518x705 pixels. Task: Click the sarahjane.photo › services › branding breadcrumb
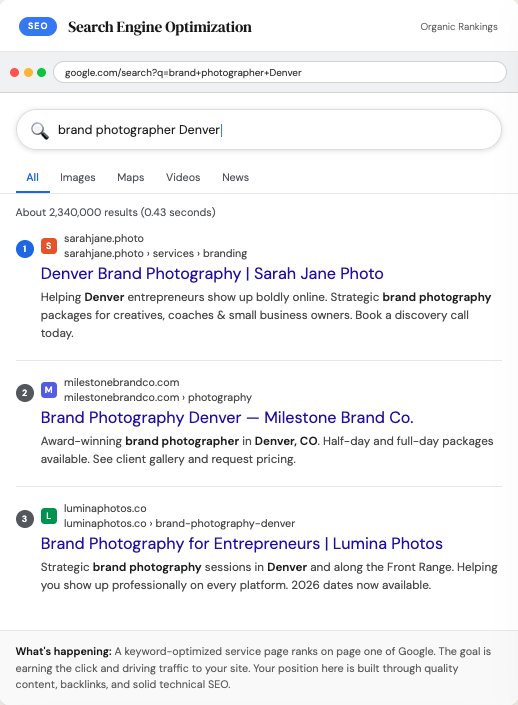tap(155, 253)
